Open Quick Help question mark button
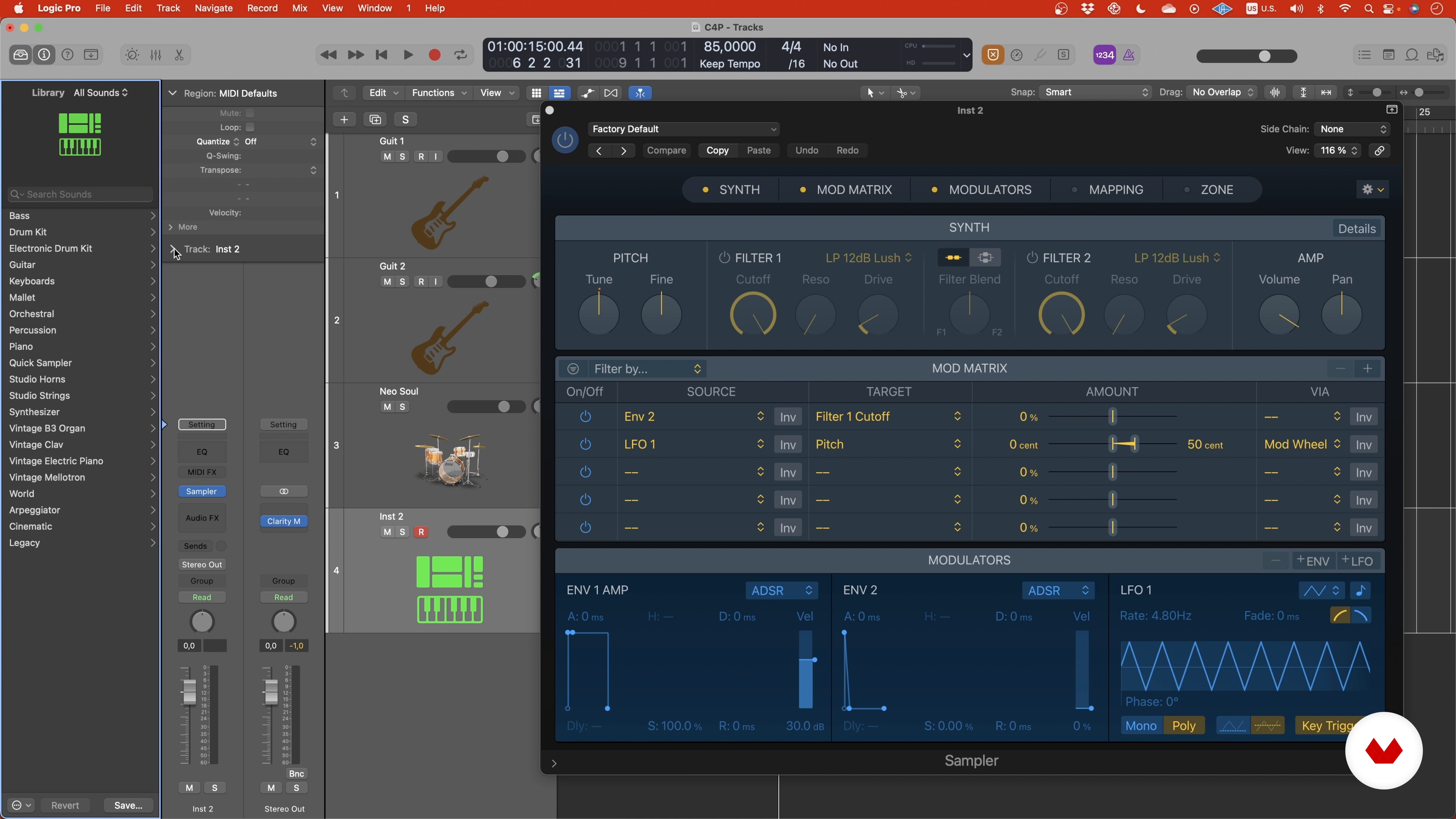1456x819 pixels. [x=67, y=55]
